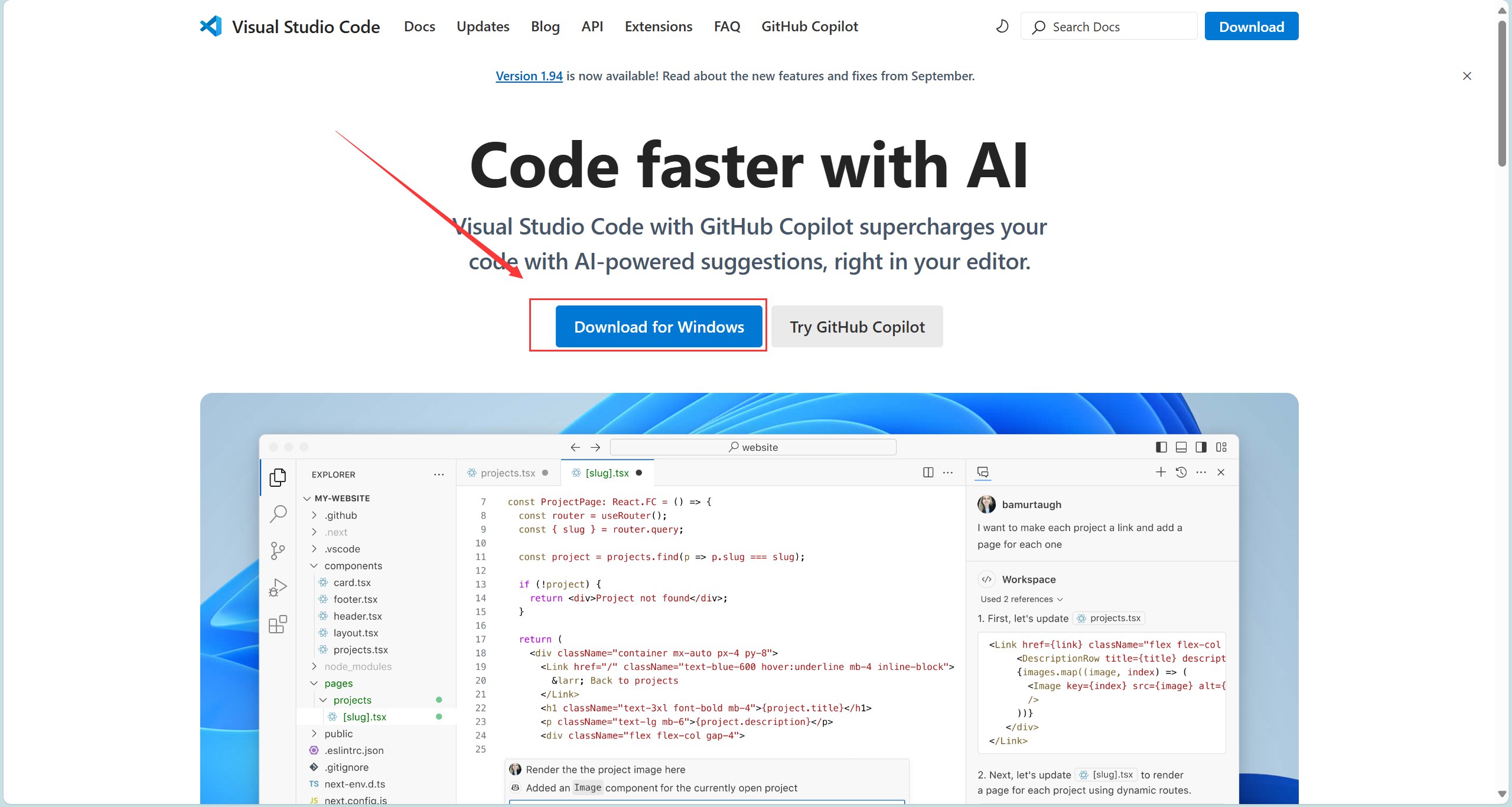The width and height of the screenshot is (1512, 807).
Task: Close the chat panel with X
Action: tap(1221, 472)
